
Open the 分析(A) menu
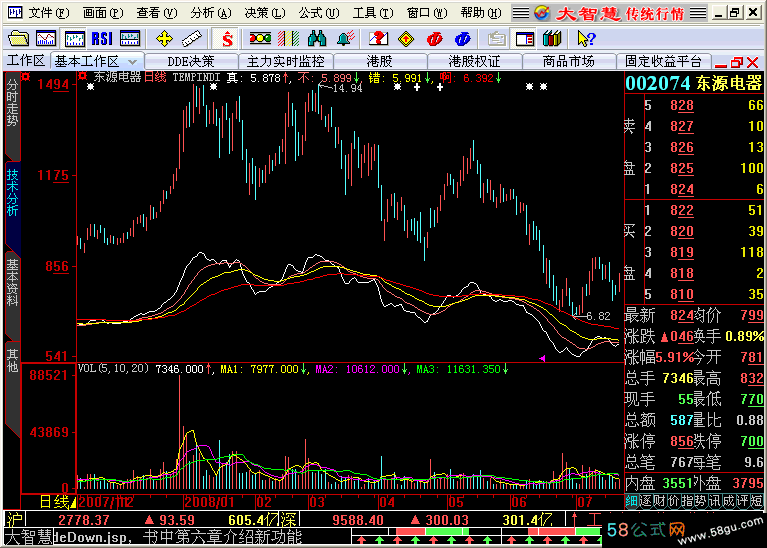pos(211,13)
